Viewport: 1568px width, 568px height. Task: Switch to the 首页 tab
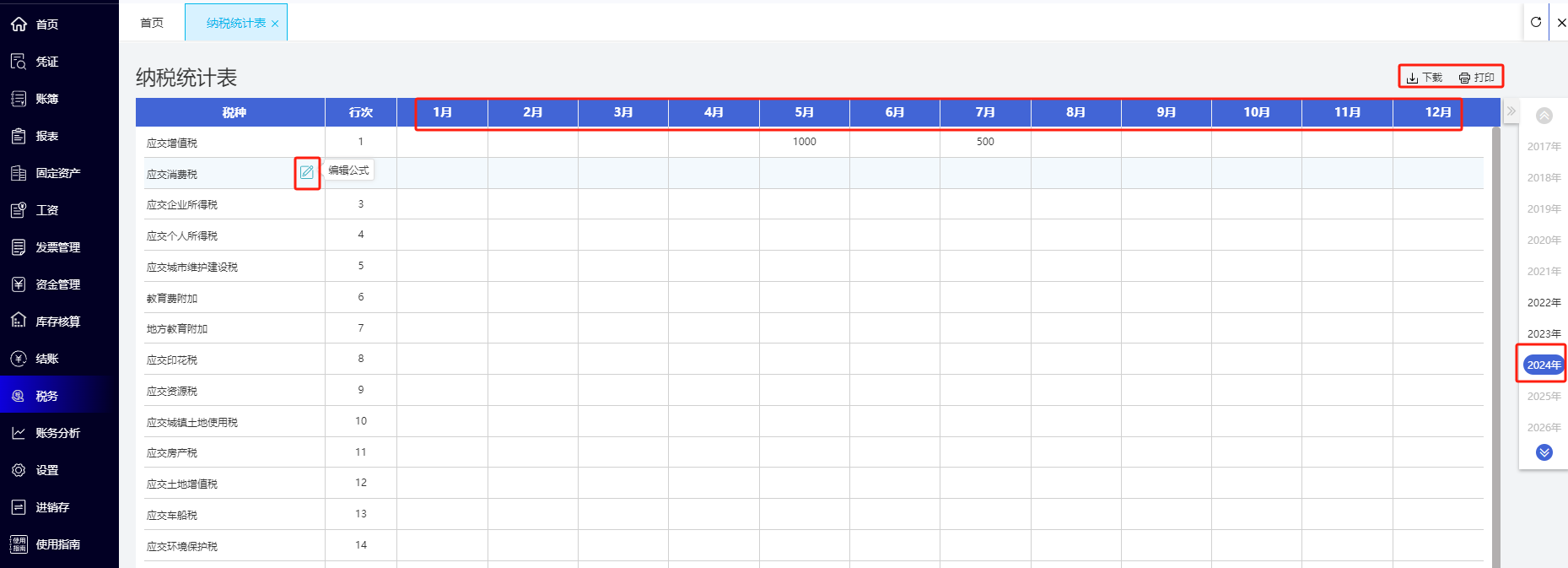[152, 23]
